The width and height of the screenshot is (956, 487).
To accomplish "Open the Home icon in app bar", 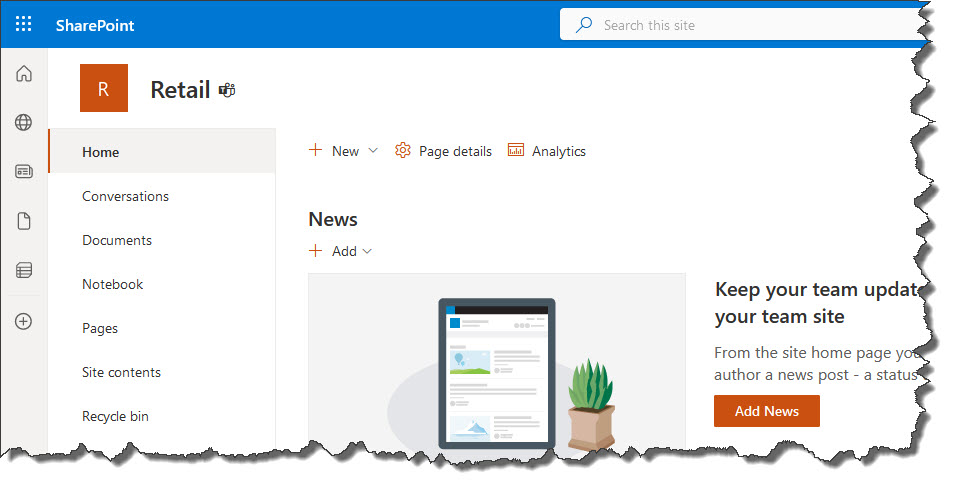I will point(24,74).
